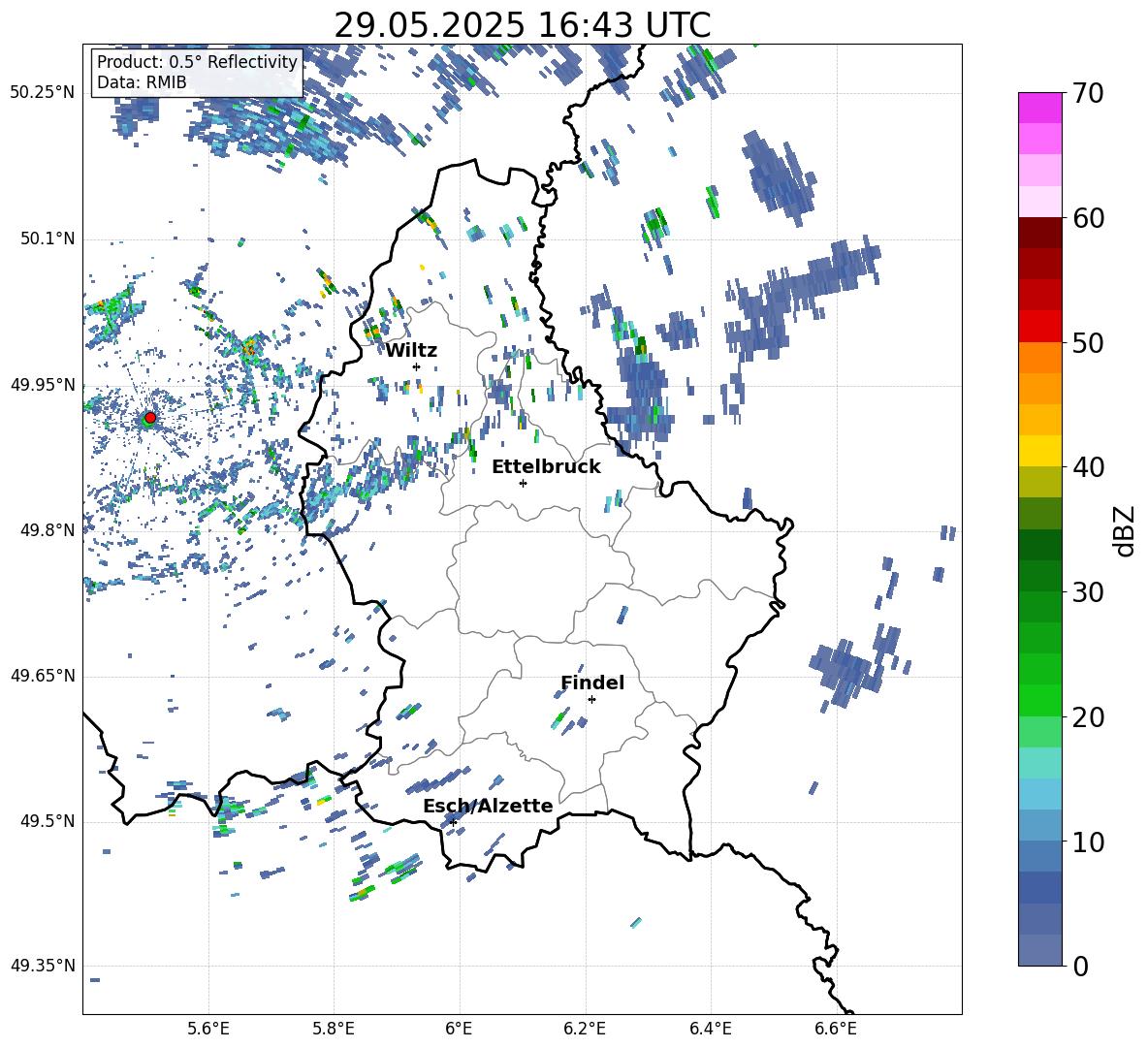Click the 0 tick label on colorbar
This screenshot has width=1148, height=1048.
[x=1080, y=966]
